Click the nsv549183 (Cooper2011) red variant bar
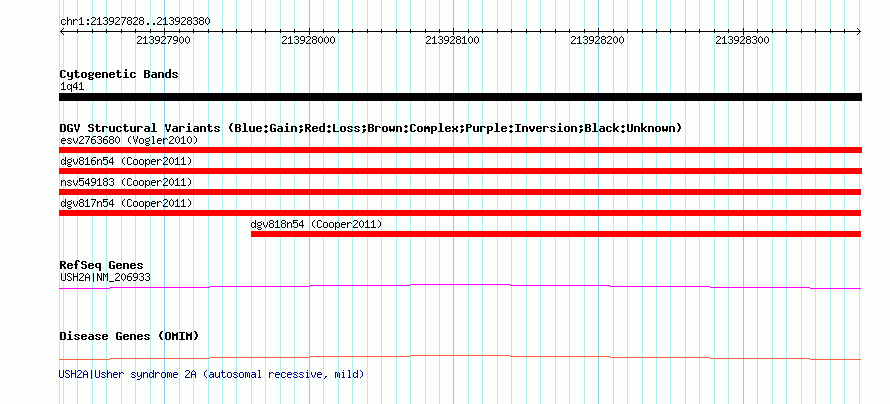The image size is (890, 404). pos(460,192)
